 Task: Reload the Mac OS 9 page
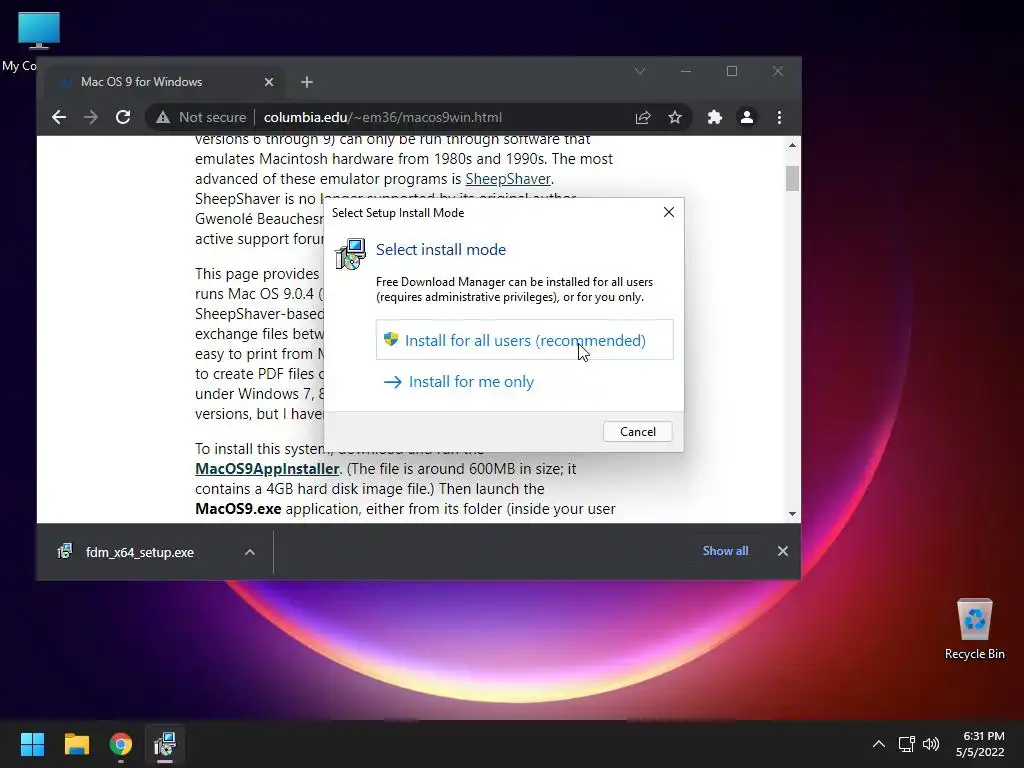coord(123,118)
